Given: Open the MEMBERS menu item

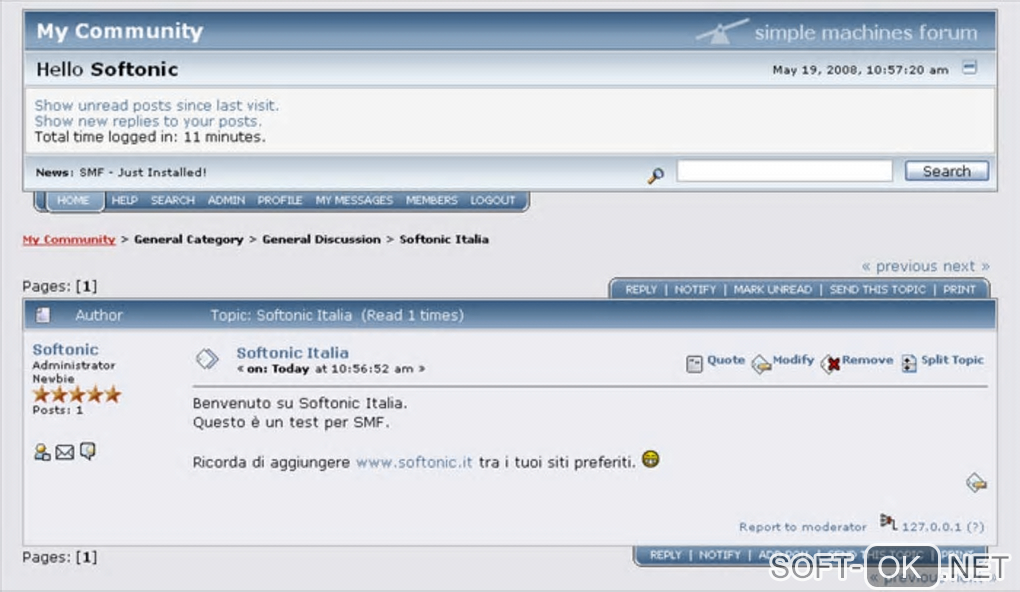Looking at the screenshot, I should (x=432, y=200).
